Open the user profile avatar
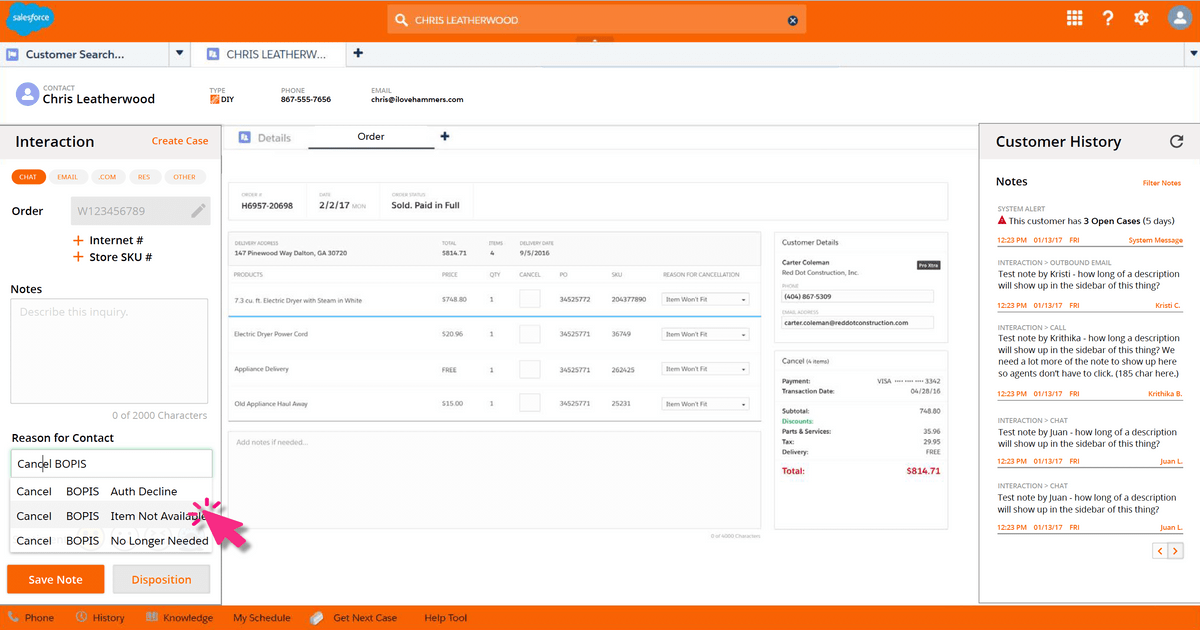The height and width of the screenshot is (630, 1200). (1179, 19)
